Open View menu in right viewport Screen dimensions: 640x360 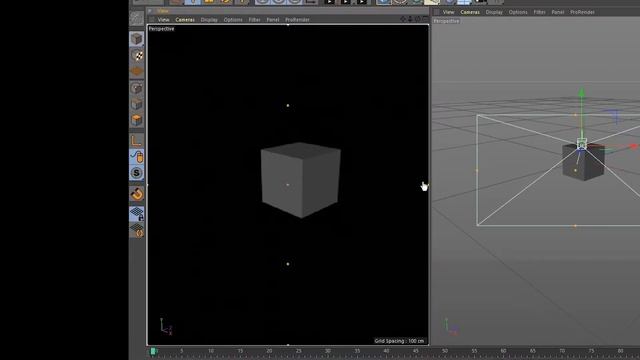point(448,12)
